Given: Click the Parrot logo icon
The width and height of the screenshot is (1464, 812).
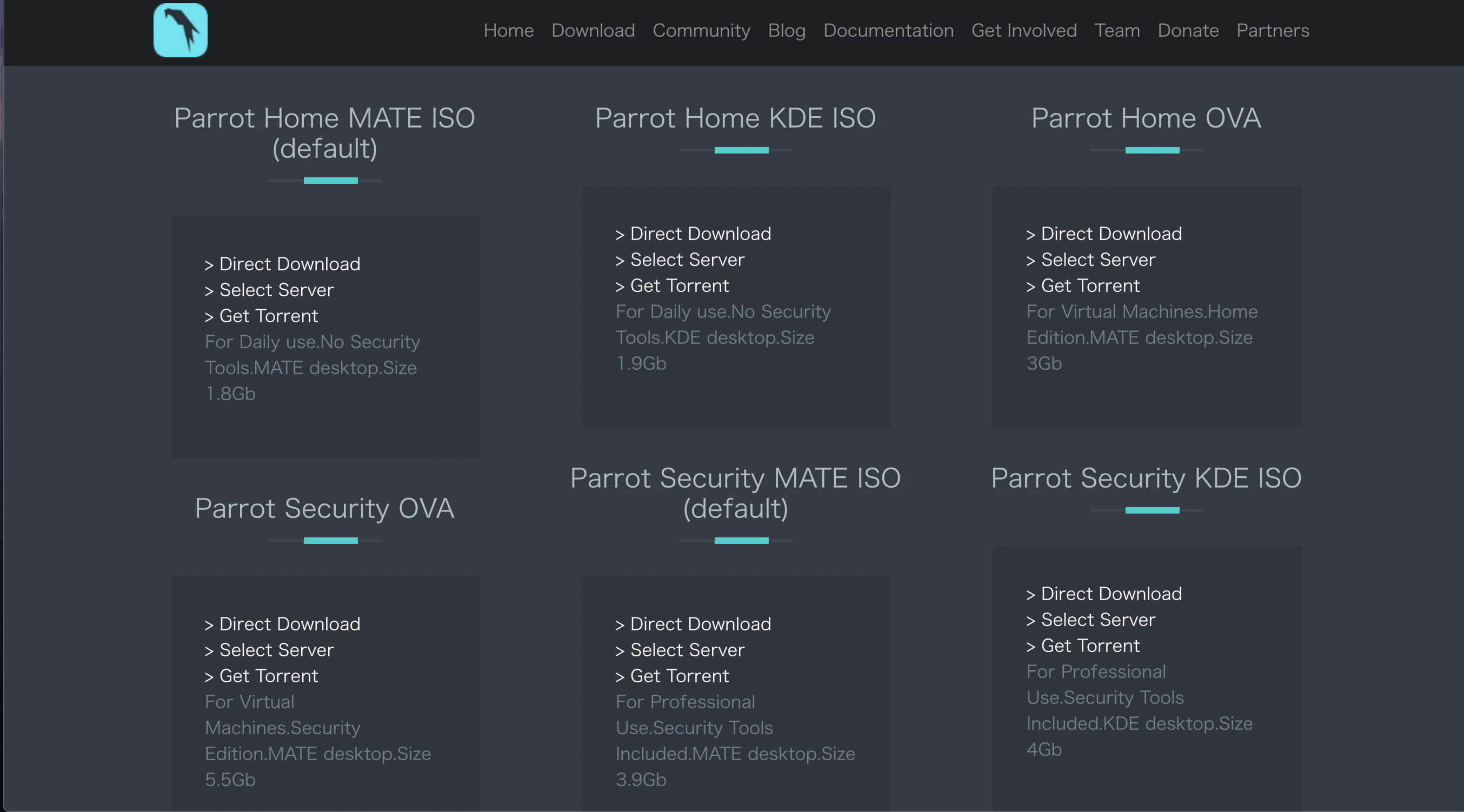Looking at the screenshot, I should point(180,30).
